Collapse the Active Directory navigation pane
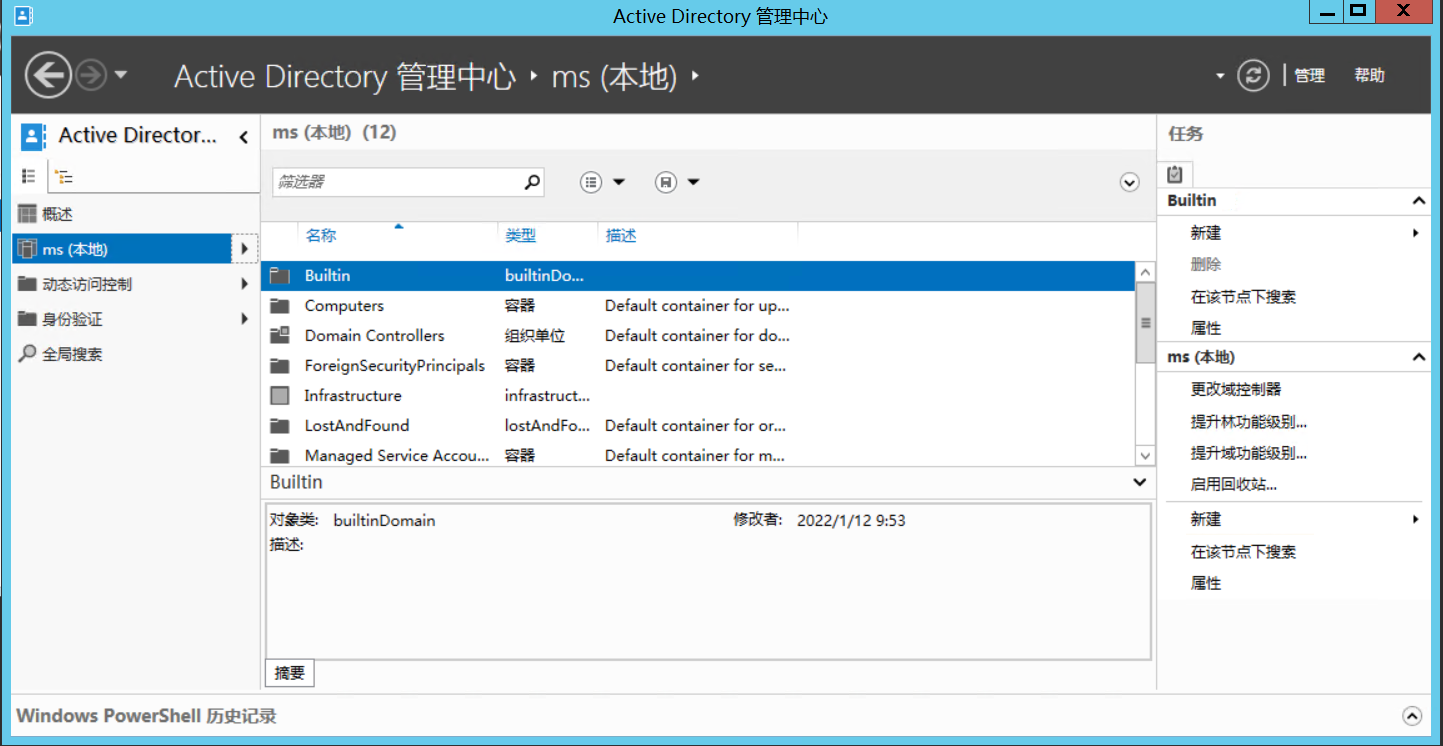This screenshot has width=1443, height=746. tap(243, 137)
